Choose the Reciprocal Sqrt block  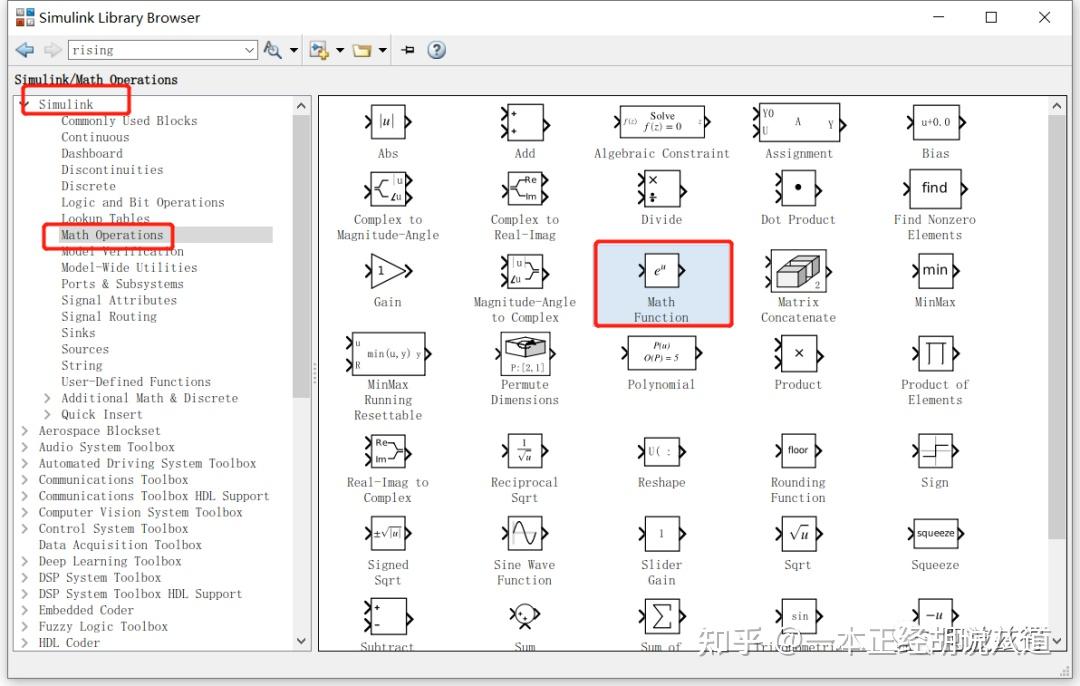click(525, 451)
